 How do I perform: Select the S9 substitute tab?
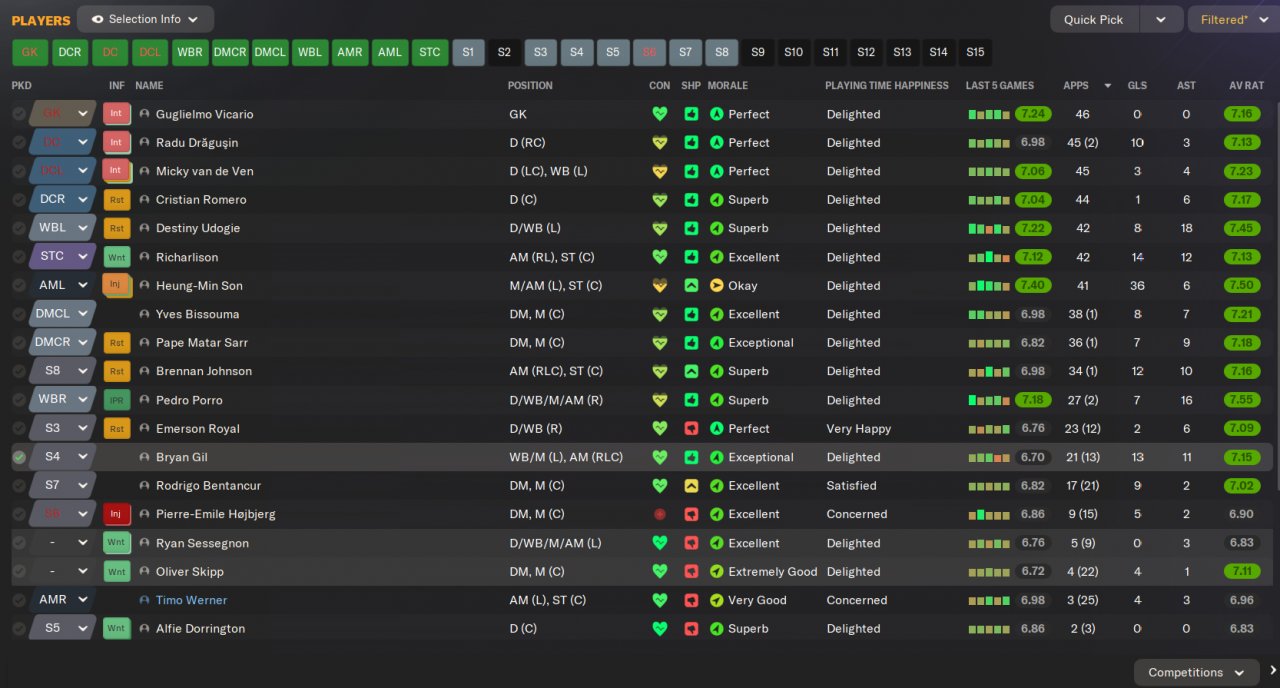(x=758, y=53)
